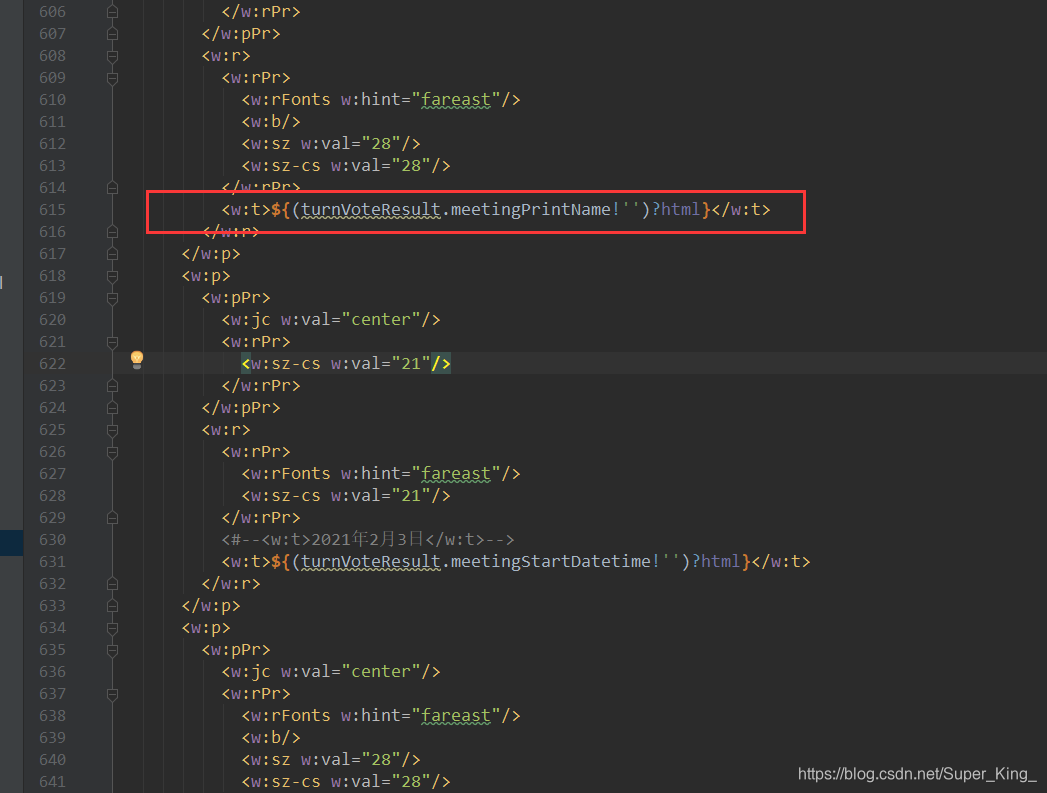Click w:sz-cs value "28" on line 613
This screenshot has height=793, width=1047.
click(411, 166)
